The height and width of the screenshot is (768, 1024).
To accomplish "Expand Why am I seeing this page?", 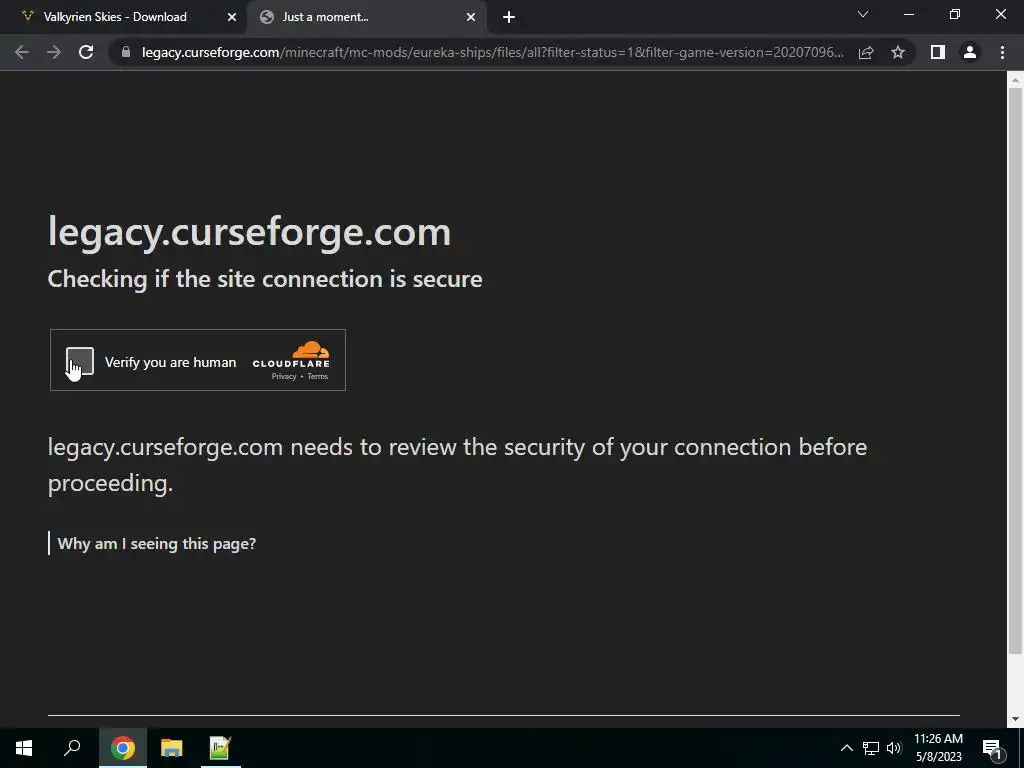I will pos(157,543).
